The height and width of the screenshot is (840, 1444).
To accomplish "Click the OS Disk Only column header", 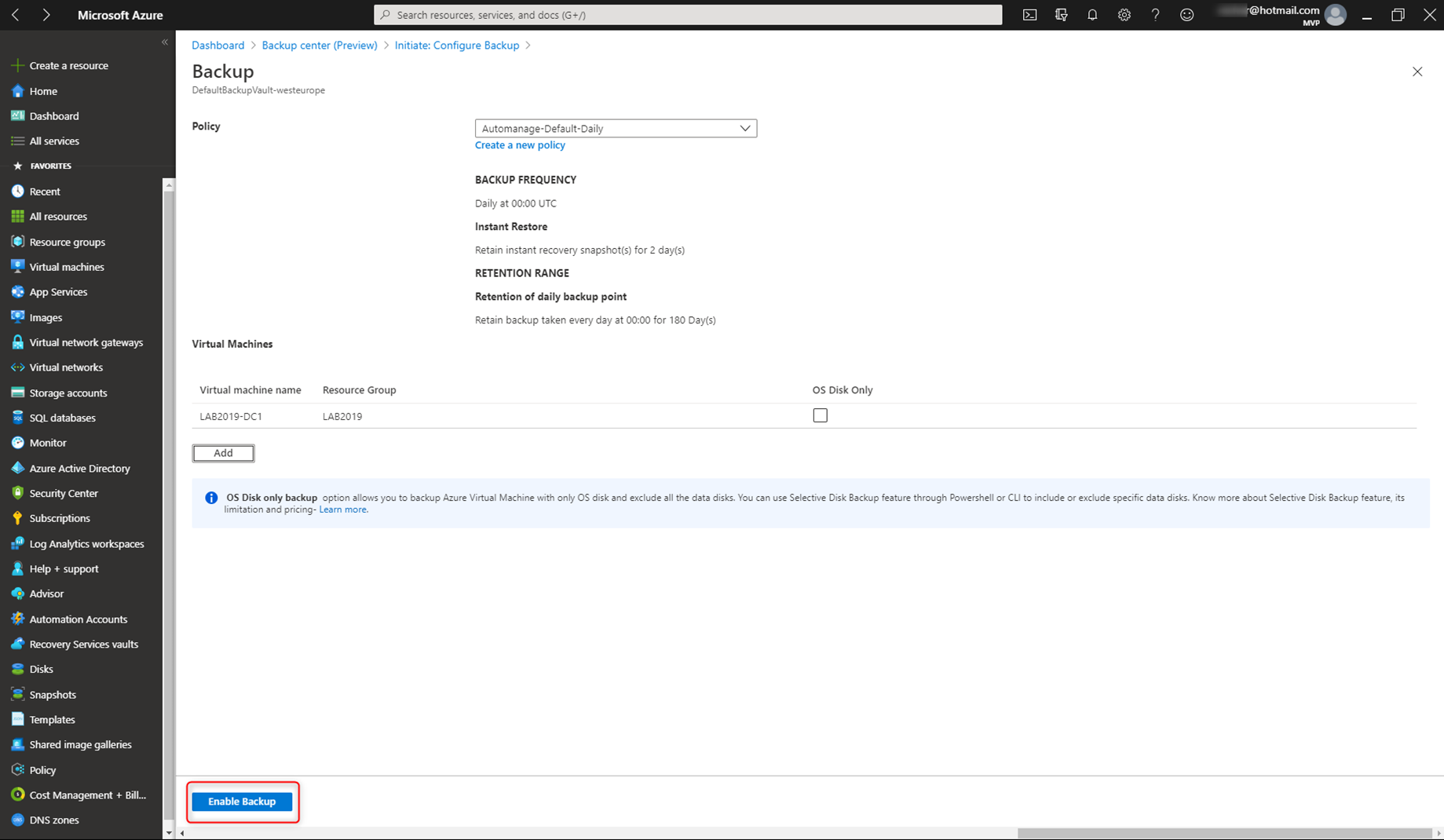I will pyautogui.click(x=843, y=390).
